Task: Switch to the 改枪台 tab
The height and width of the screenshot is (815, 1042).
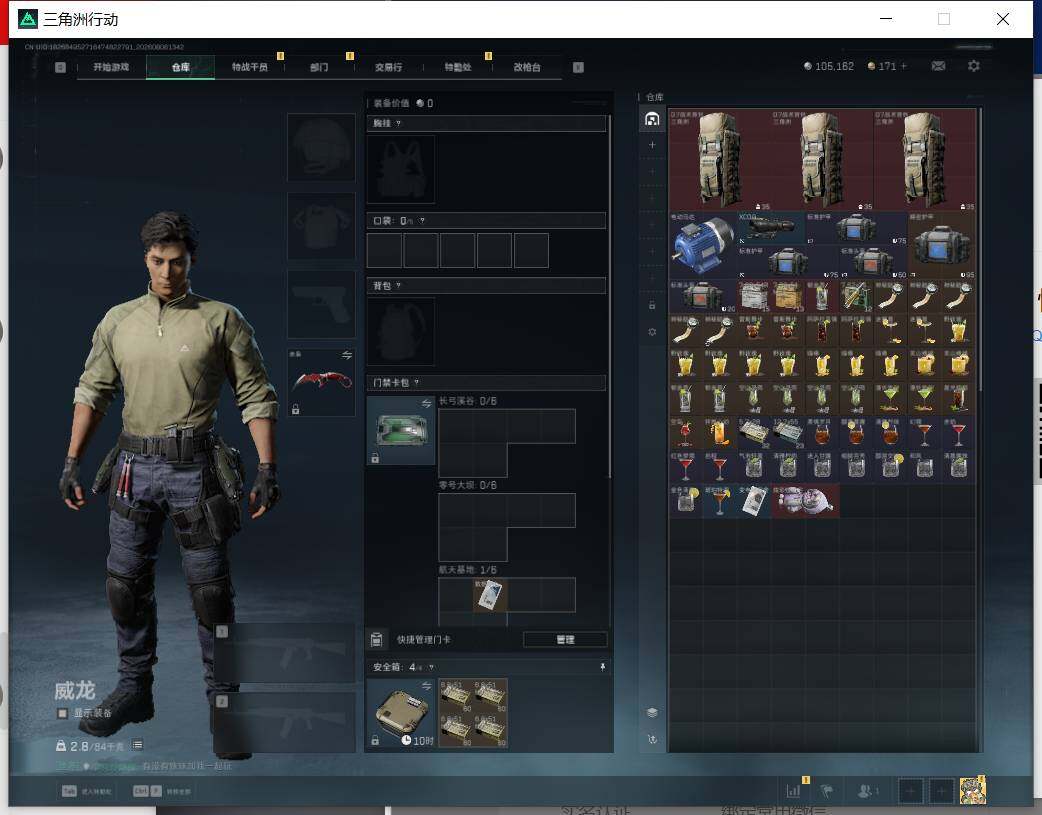Action: point(527,67)
